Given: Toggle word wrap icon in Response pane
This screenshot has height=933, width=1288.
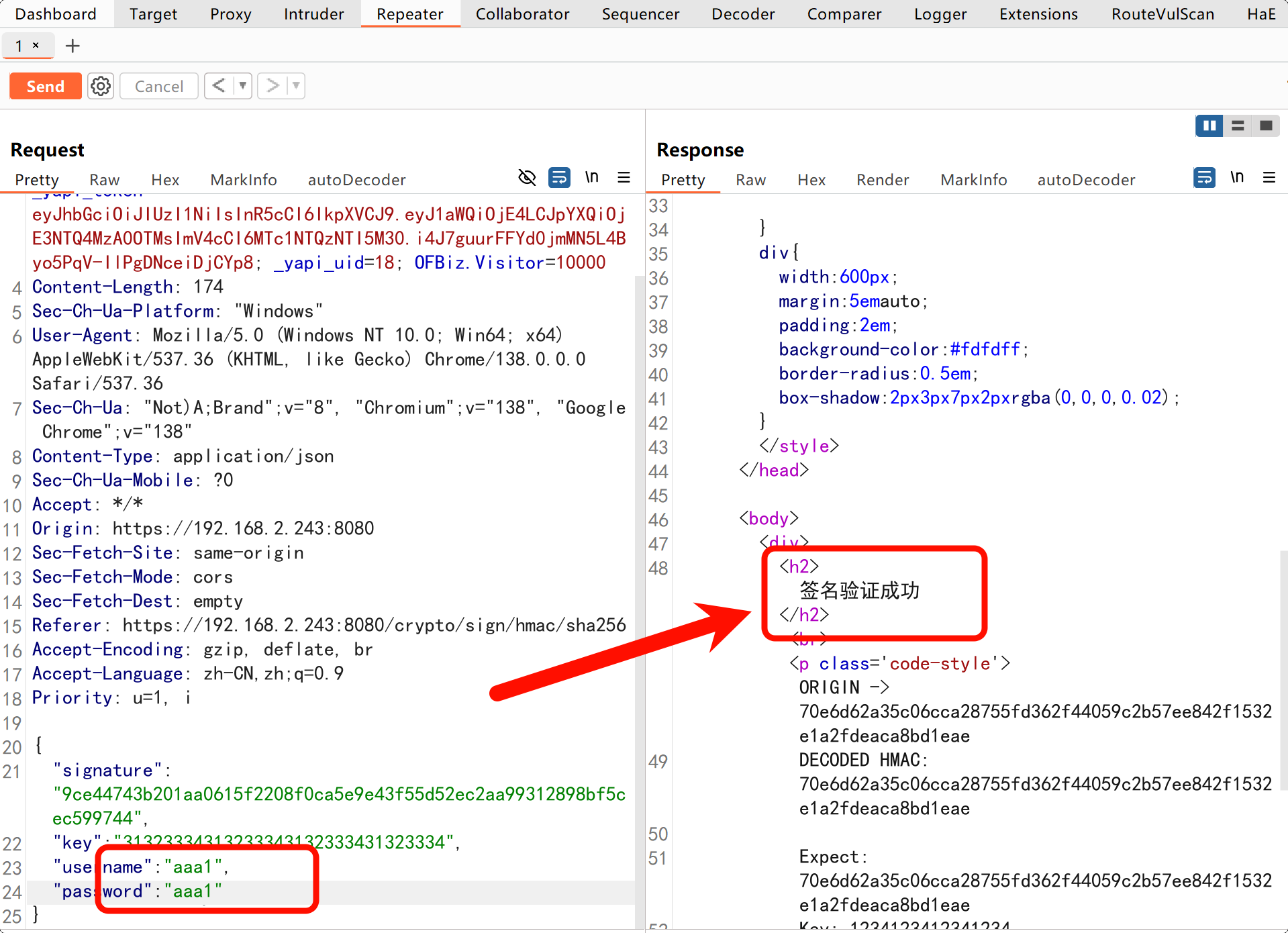Looking at the screenshot, I should pyautogui.click(x=1204, y=177).
